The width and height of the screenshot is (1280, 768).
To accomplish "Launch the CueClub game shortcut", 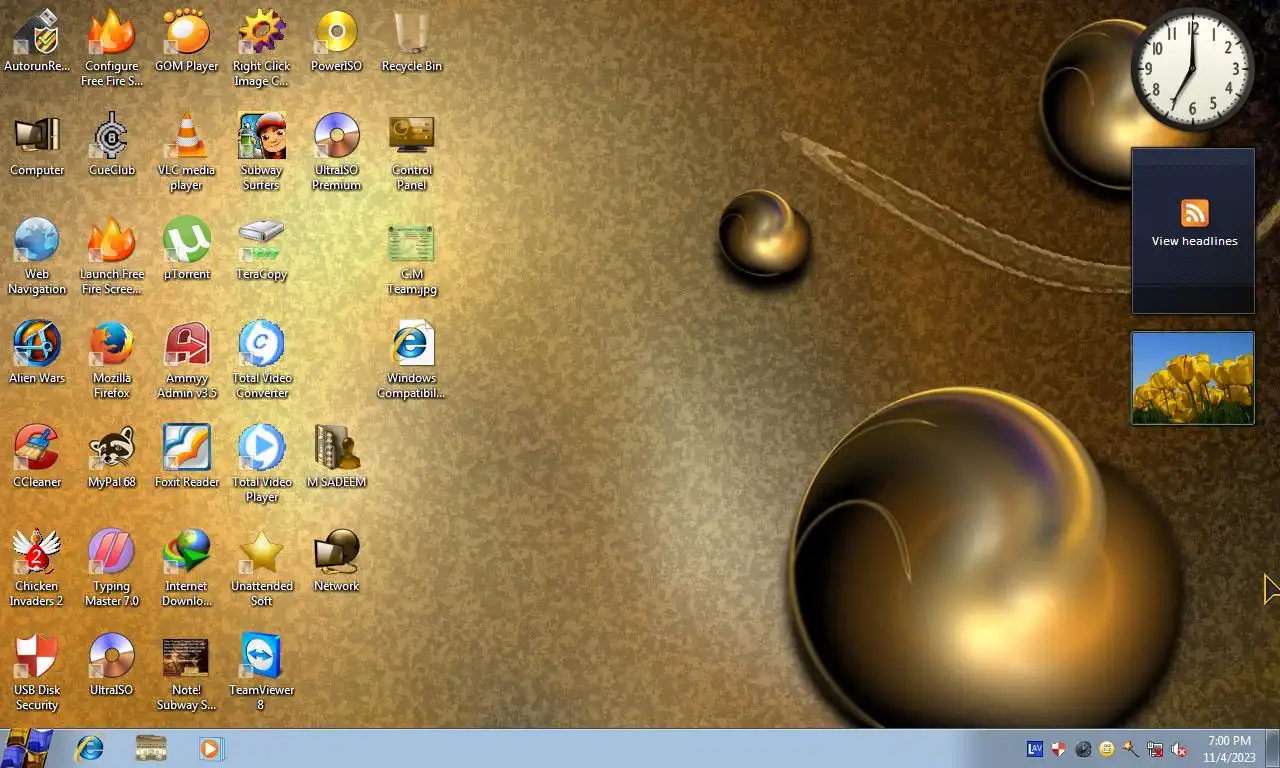I will click(x=112, y=145).
